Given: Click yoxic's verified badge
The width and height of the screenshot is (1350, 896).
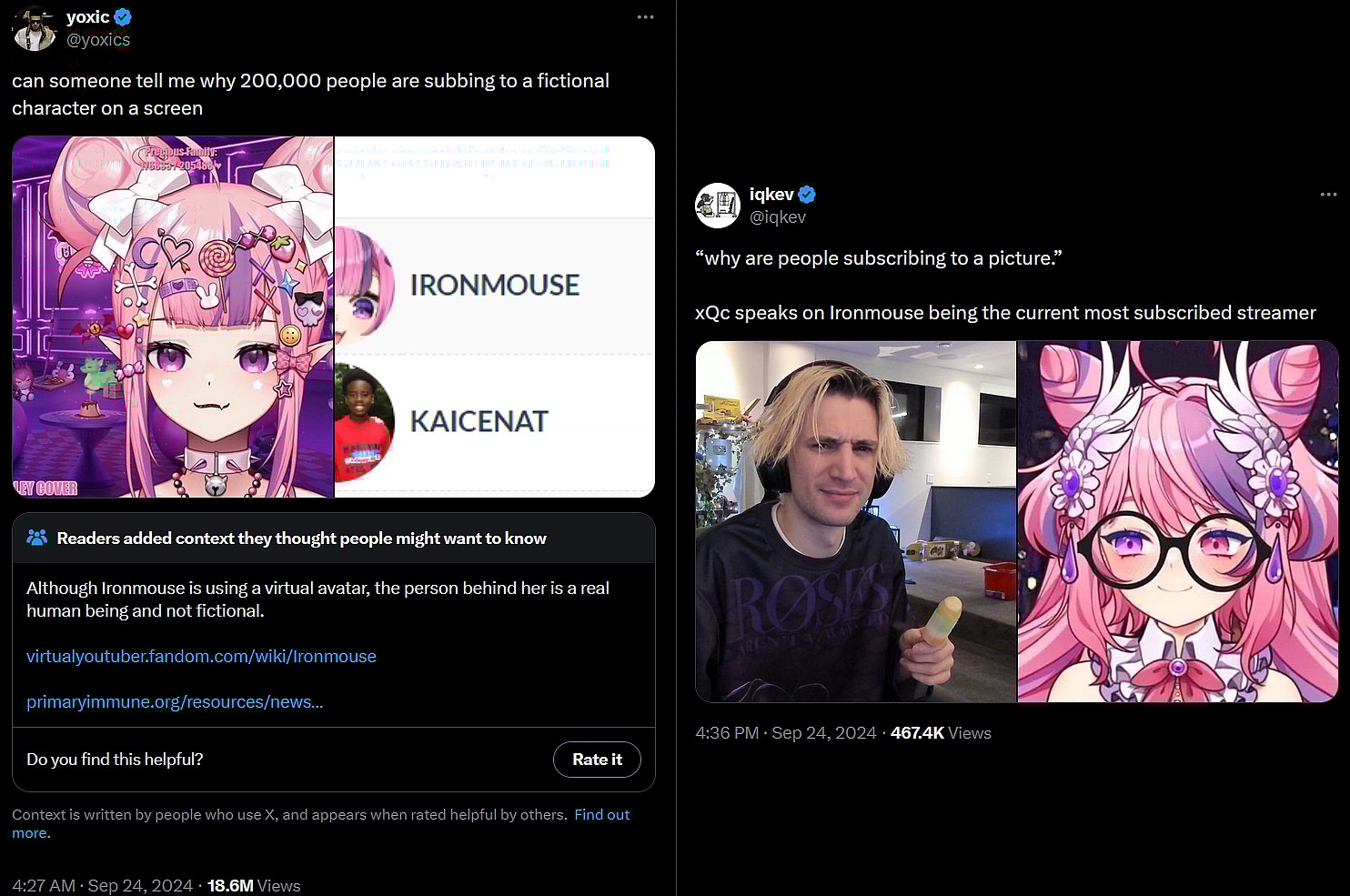Looking at the screenshot, I should (123, 16).
